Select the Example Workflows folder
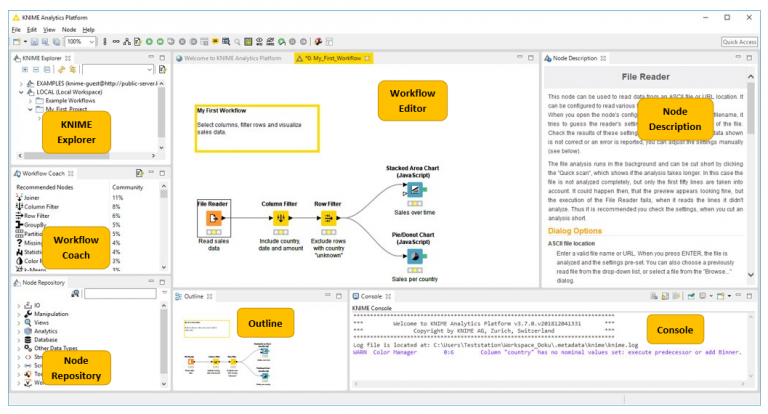Image resolution: width=768 pixels, height=414 pixels. tap(68, 101)
